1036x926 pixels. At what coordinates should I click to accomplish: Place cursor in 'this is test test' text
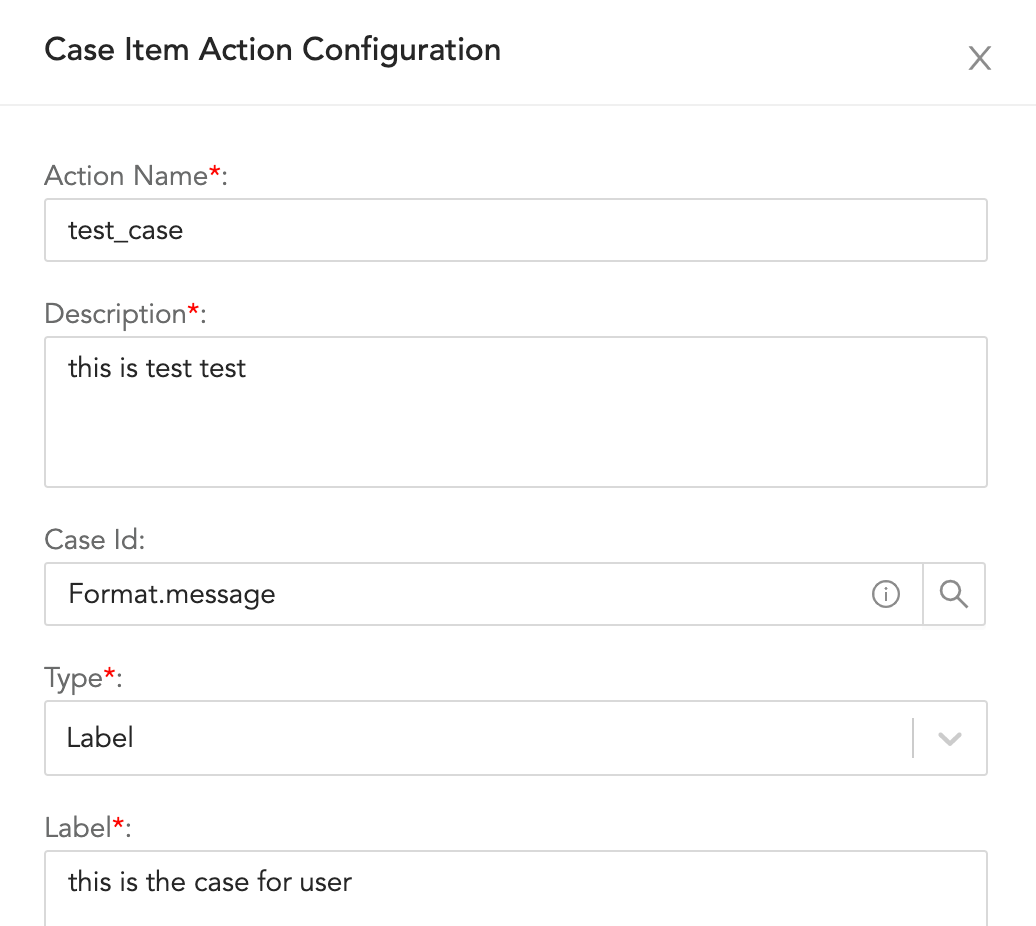[x=157, y=368]
